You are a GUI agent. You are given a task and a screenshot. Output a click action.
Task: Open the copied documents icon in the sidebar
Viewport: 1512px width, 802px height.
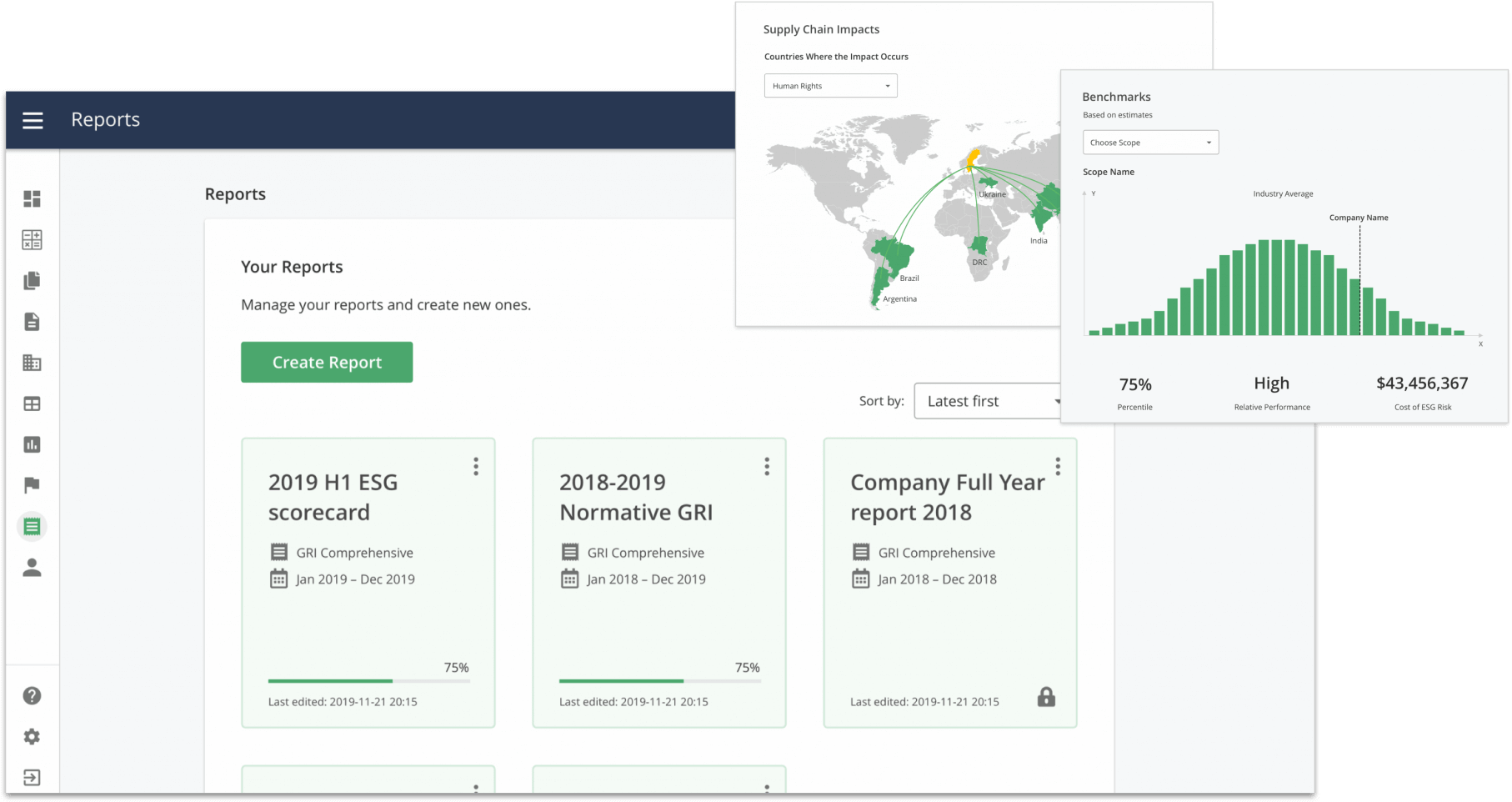tap(32, 280)
